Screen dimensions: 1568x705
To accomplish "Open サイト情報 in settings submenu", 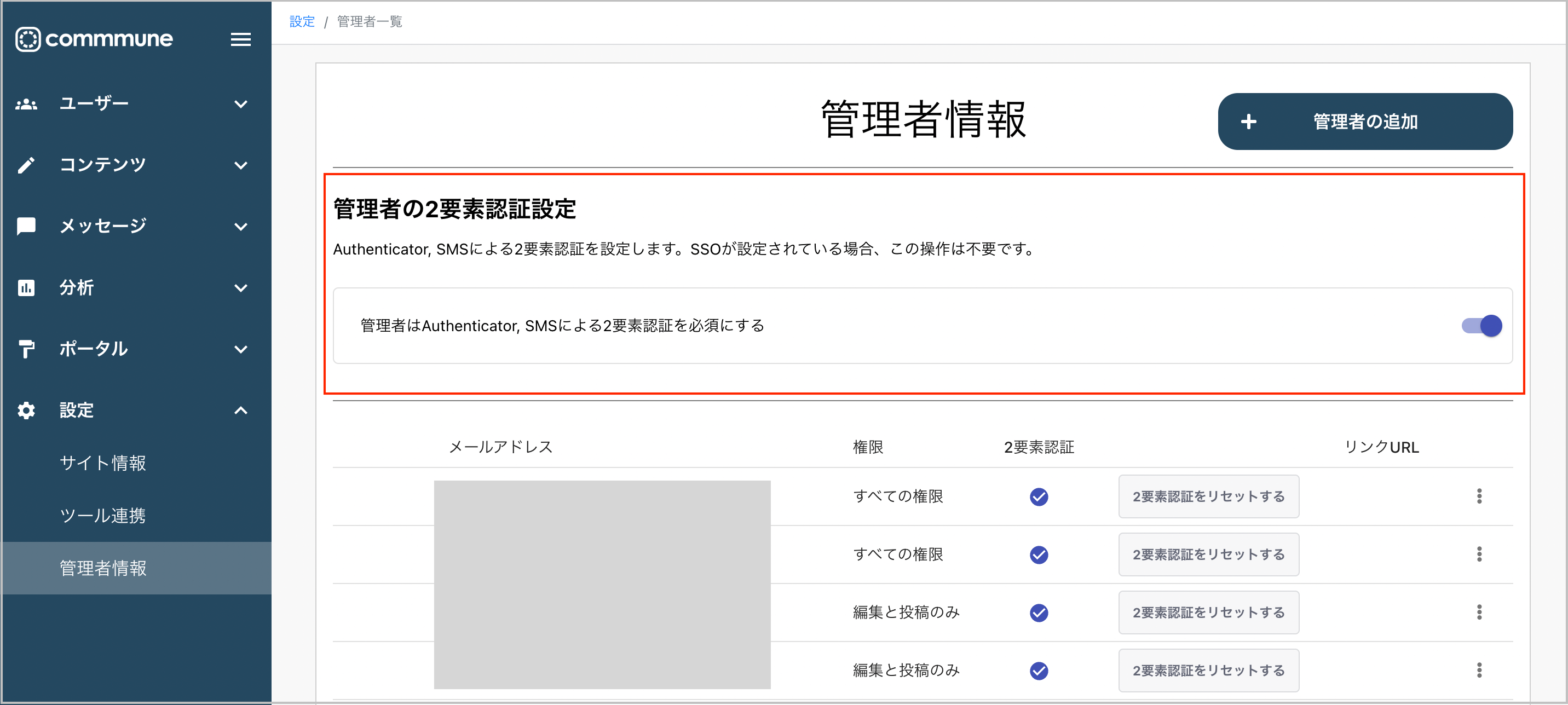I will tap(102, 463).
